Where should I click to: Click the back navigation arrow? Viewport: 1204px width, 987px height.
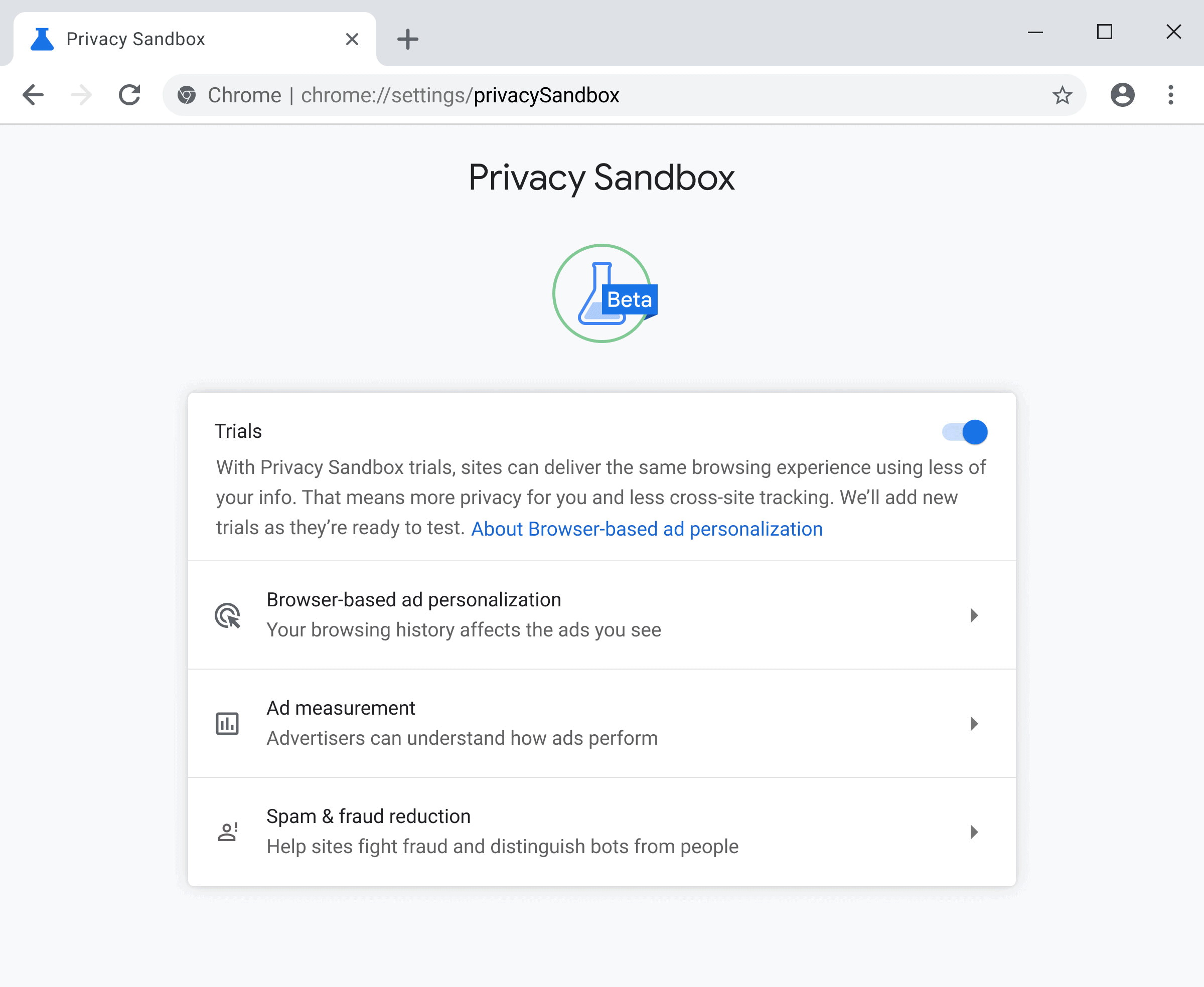point(33,95)
